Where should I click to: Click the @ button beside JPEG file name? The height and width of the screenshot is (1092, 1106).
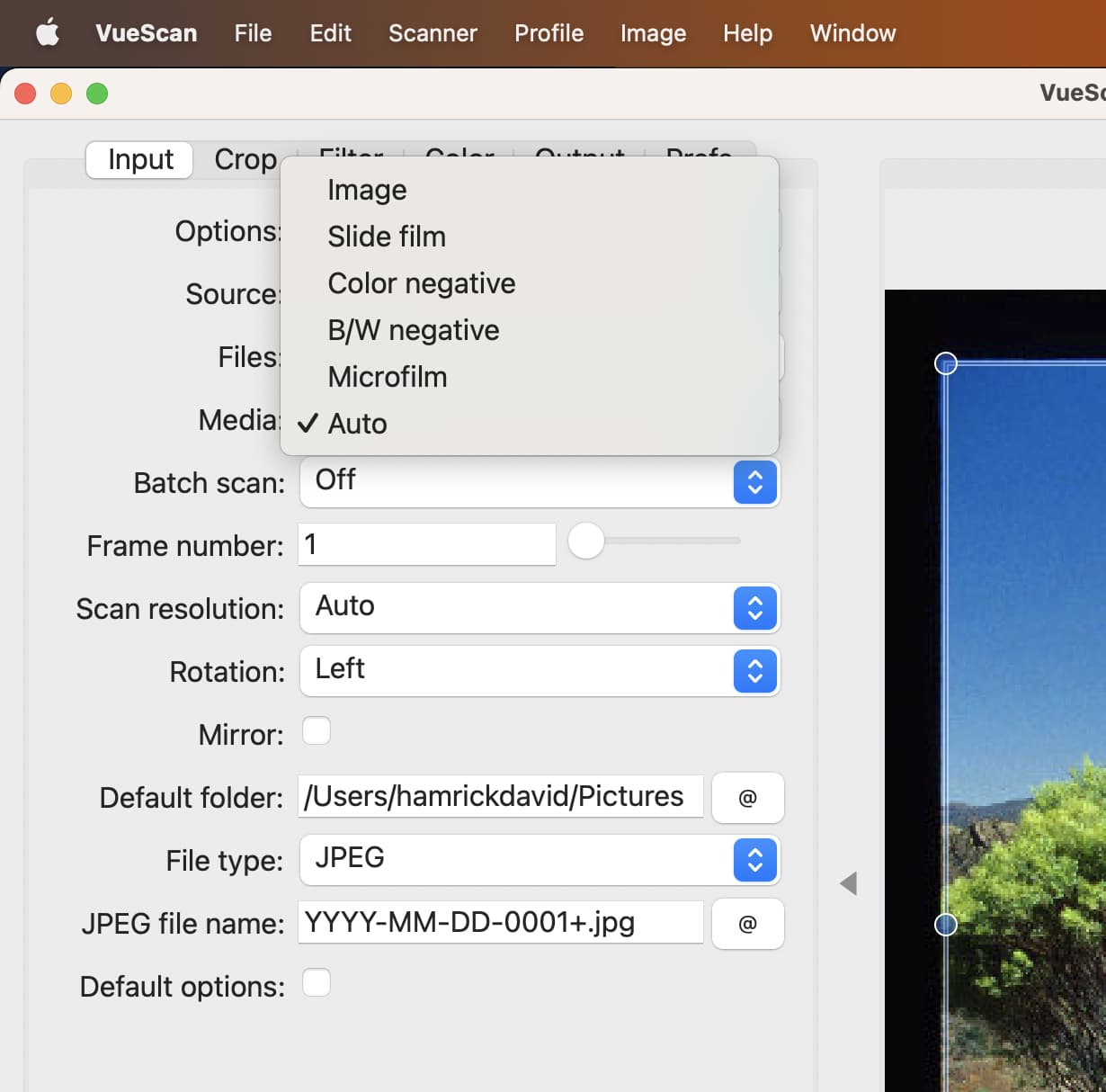[x=747, y=924]
